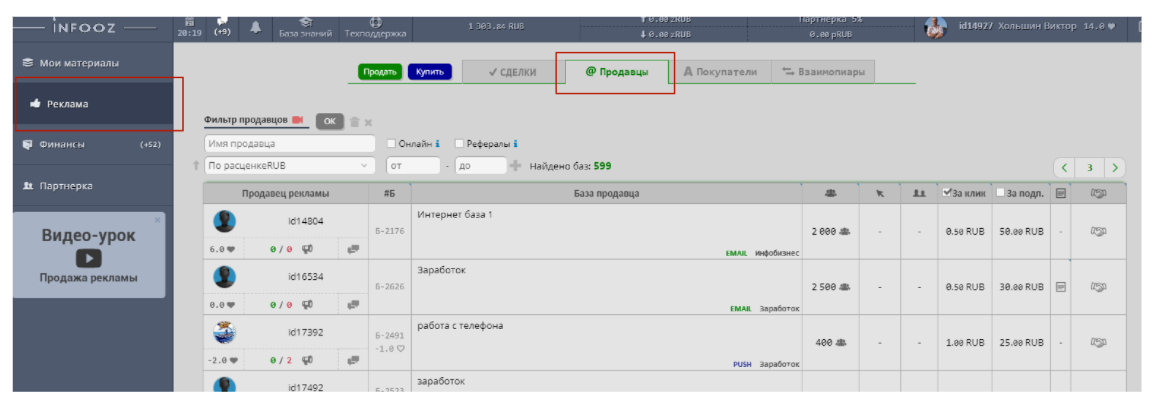Go to previous page with left chevron
1152x403 pixels.
click(x=1063, y=167)
